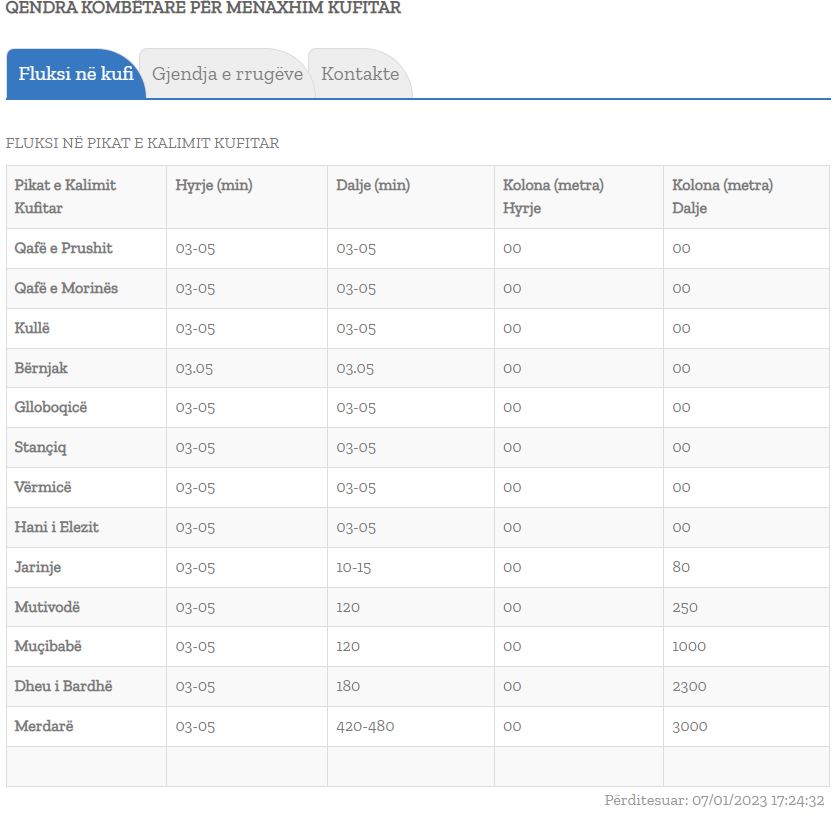Image resolution: width=840 pixels, height=826 pixels.
Task: Select the Qafë e Morinës border point
Action: coord(66,288)
